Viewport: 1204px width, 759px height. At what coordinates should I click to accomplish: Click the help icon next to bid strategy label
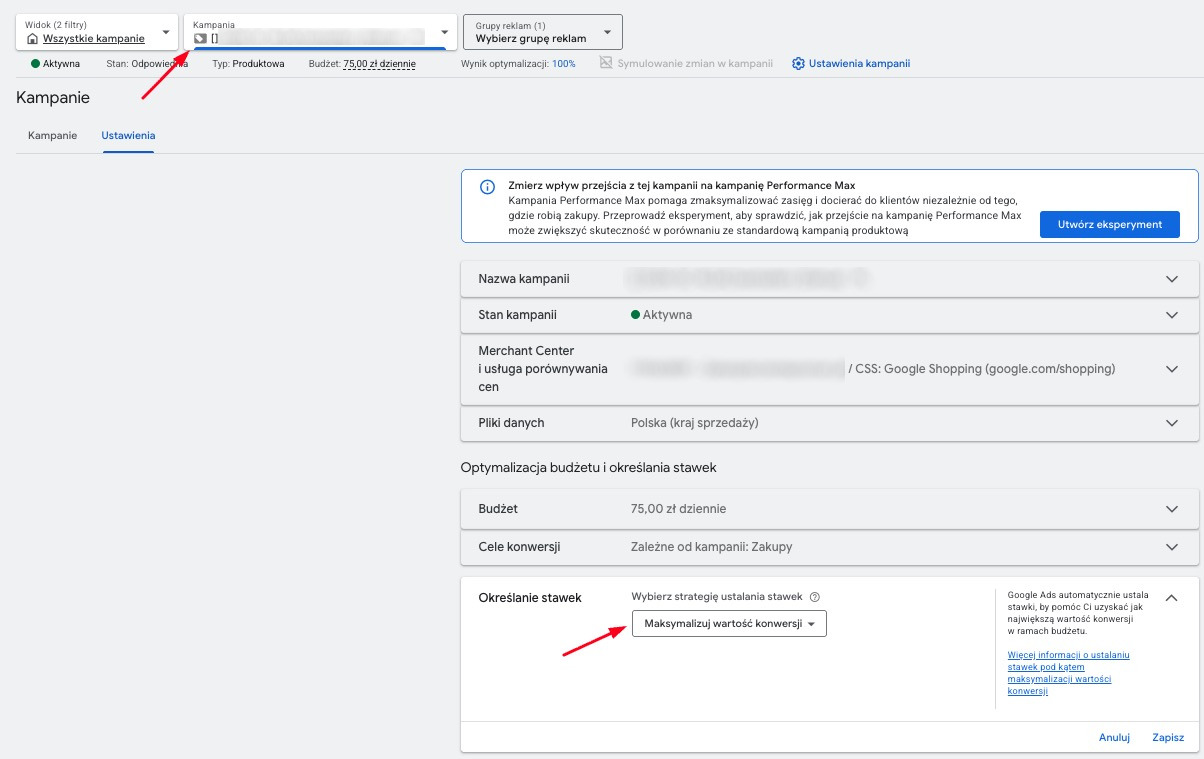[815, 597]
